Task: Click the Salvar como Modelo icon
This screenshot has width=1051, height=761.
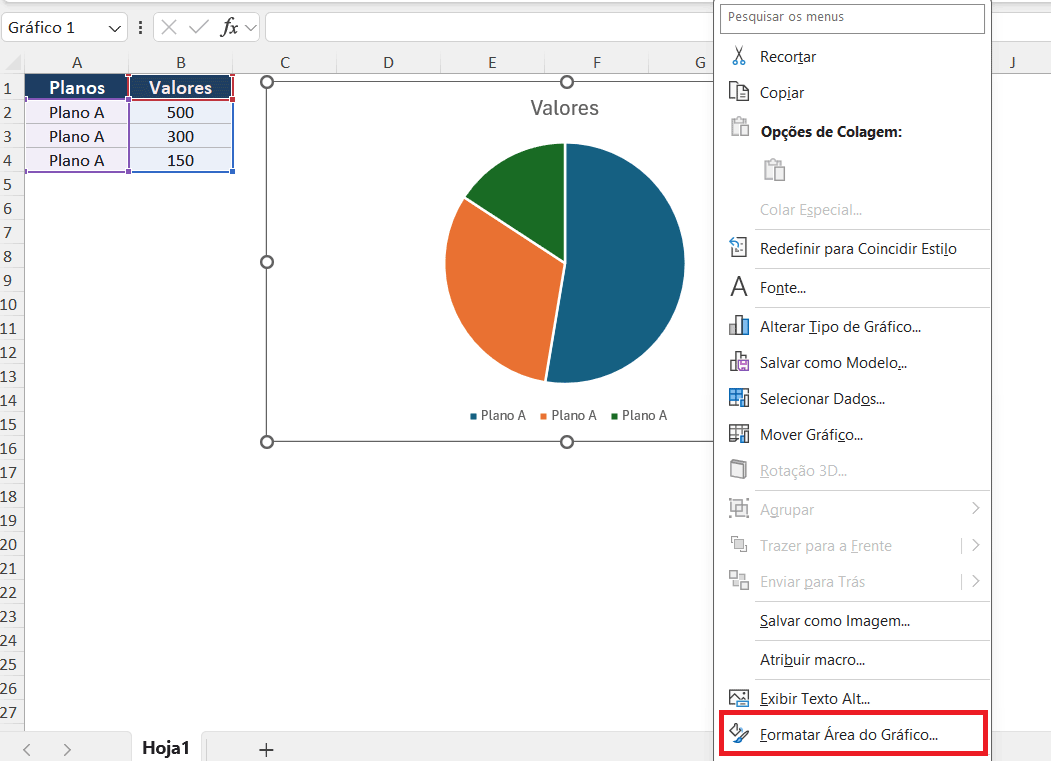Action: [739, 362]
